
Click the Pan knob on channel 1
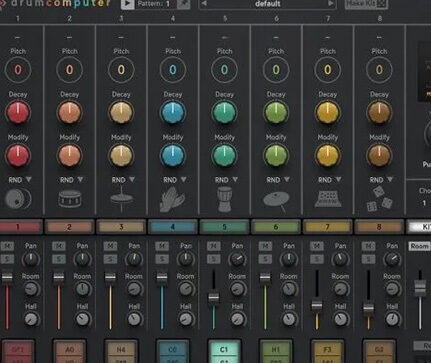pos(31,259)
